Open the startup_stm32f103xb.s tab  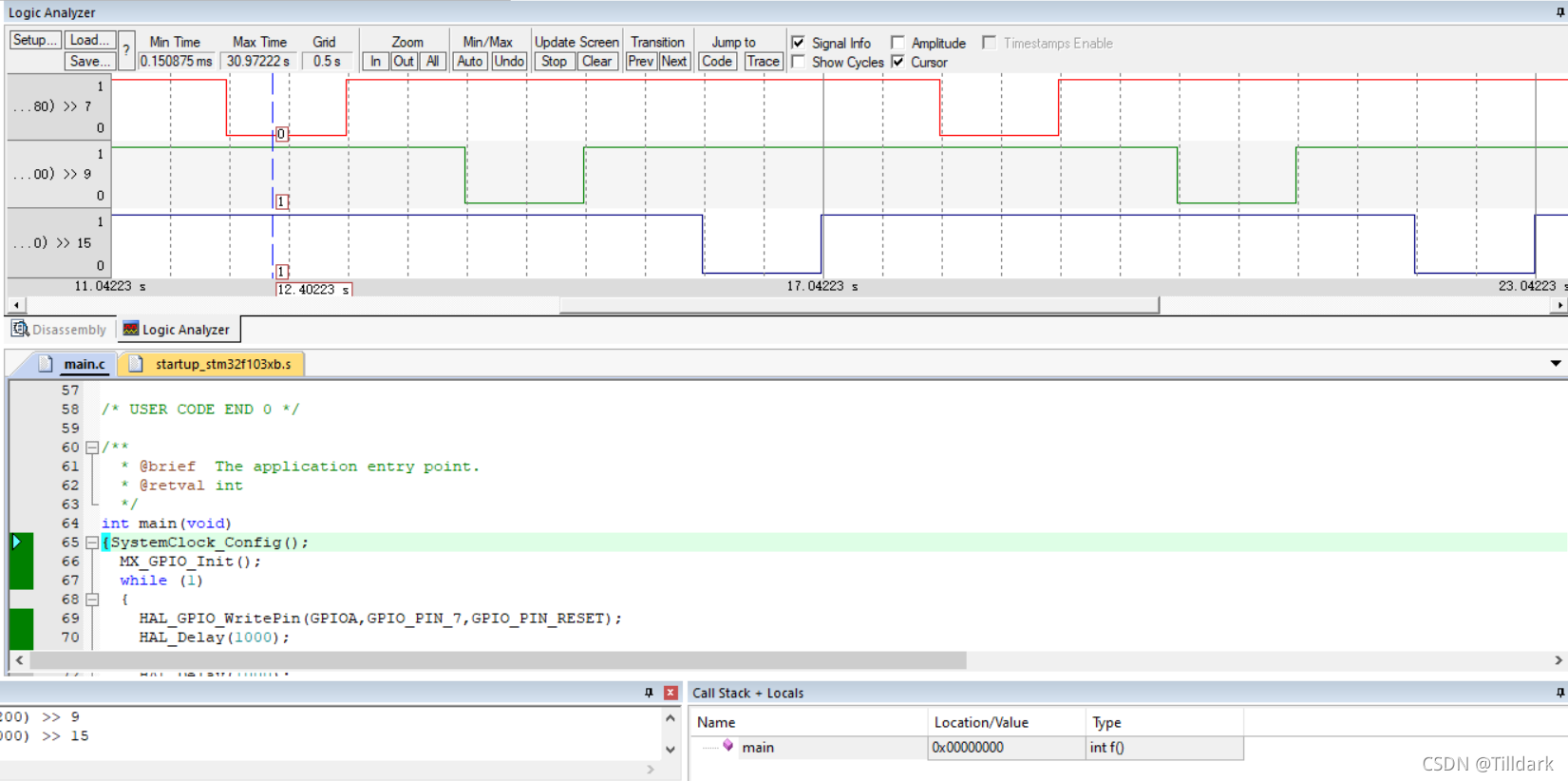pos(223,364)
